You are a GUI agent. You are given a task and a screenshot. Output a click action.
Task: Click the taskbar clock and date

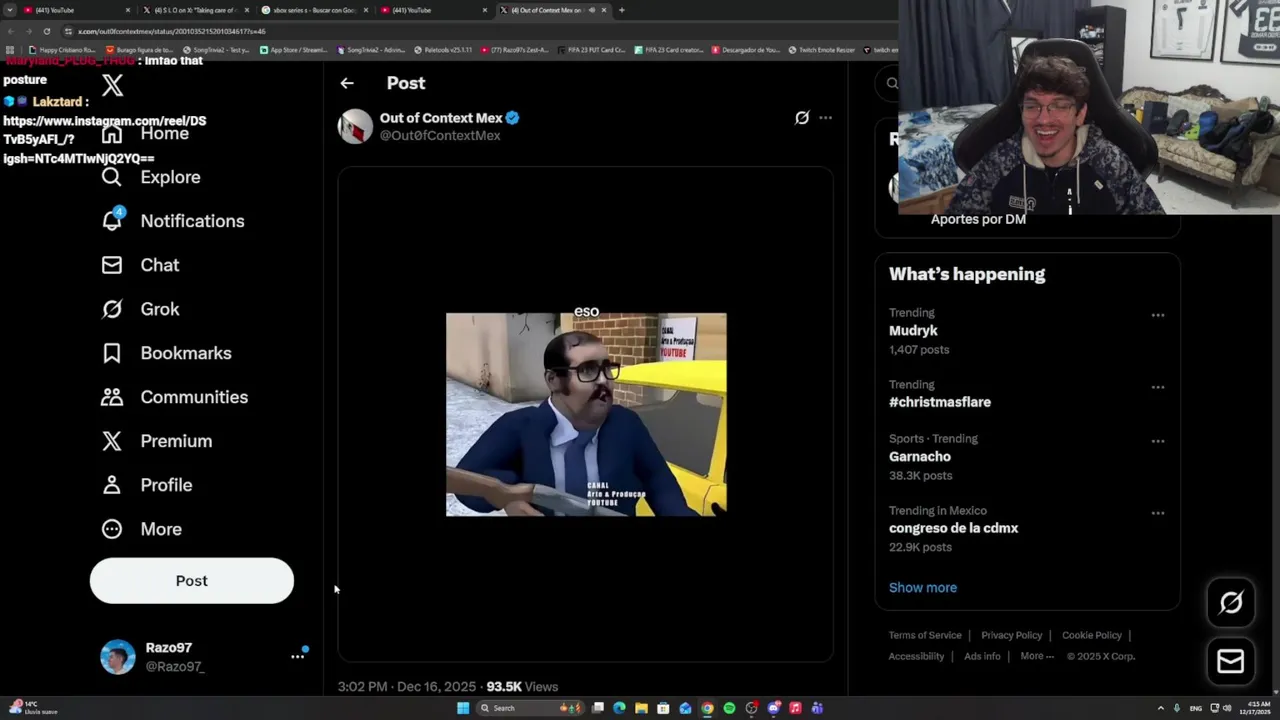click(x=1256, y=708)
